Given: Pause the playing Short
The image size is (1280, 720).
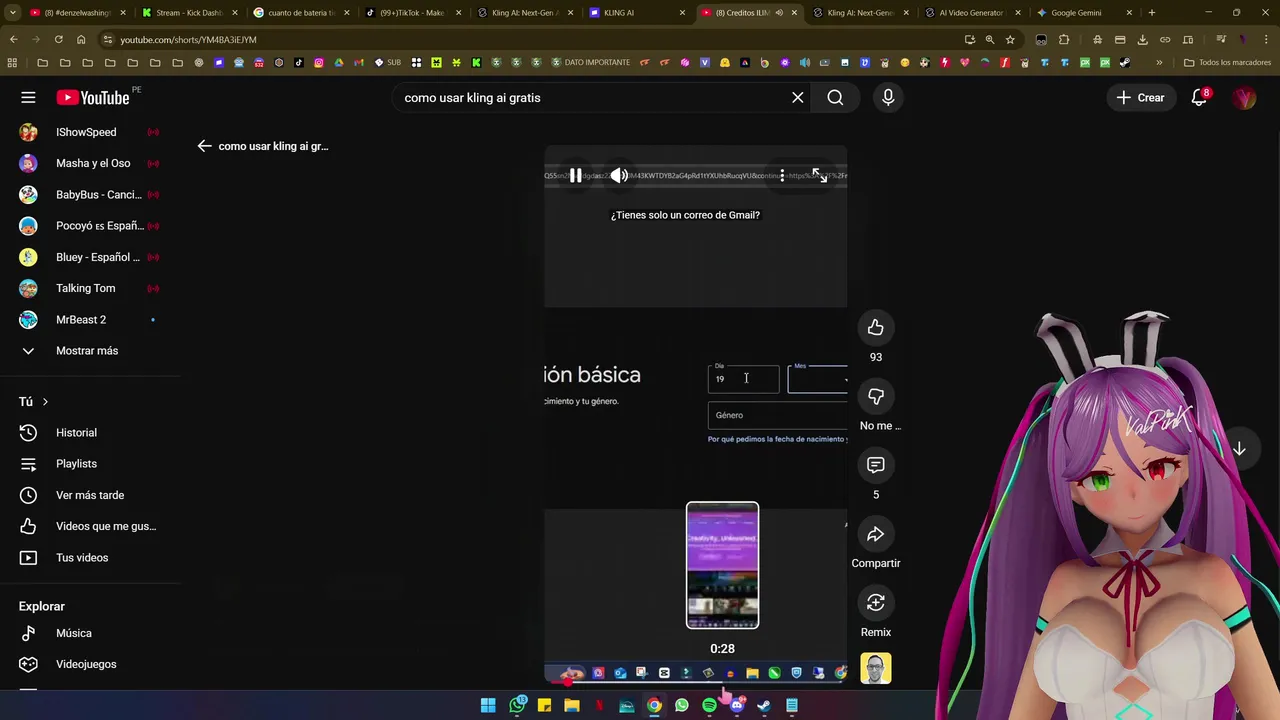Looking at the screenshot, I should (x=575, y=175).
